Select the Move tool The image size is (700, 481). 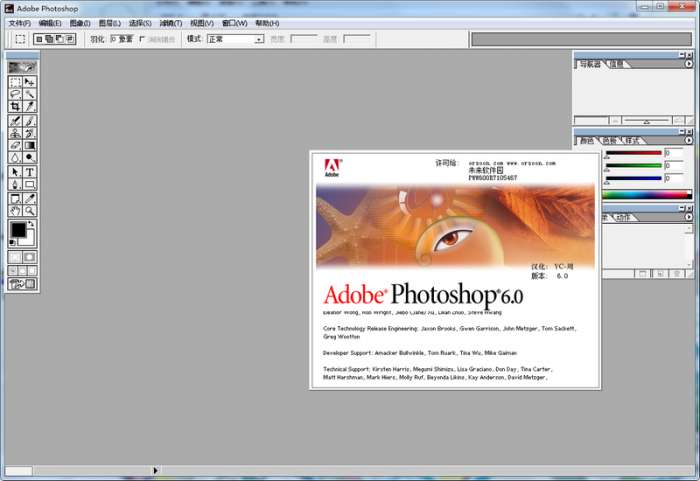tap(29, 82)
